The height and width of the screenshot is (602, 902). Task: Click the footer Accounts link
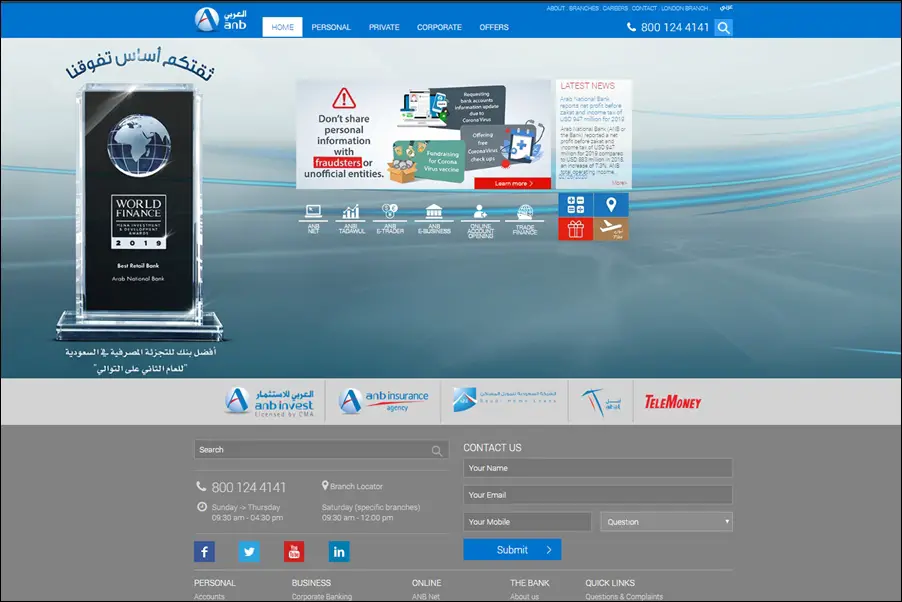(209, 597)
